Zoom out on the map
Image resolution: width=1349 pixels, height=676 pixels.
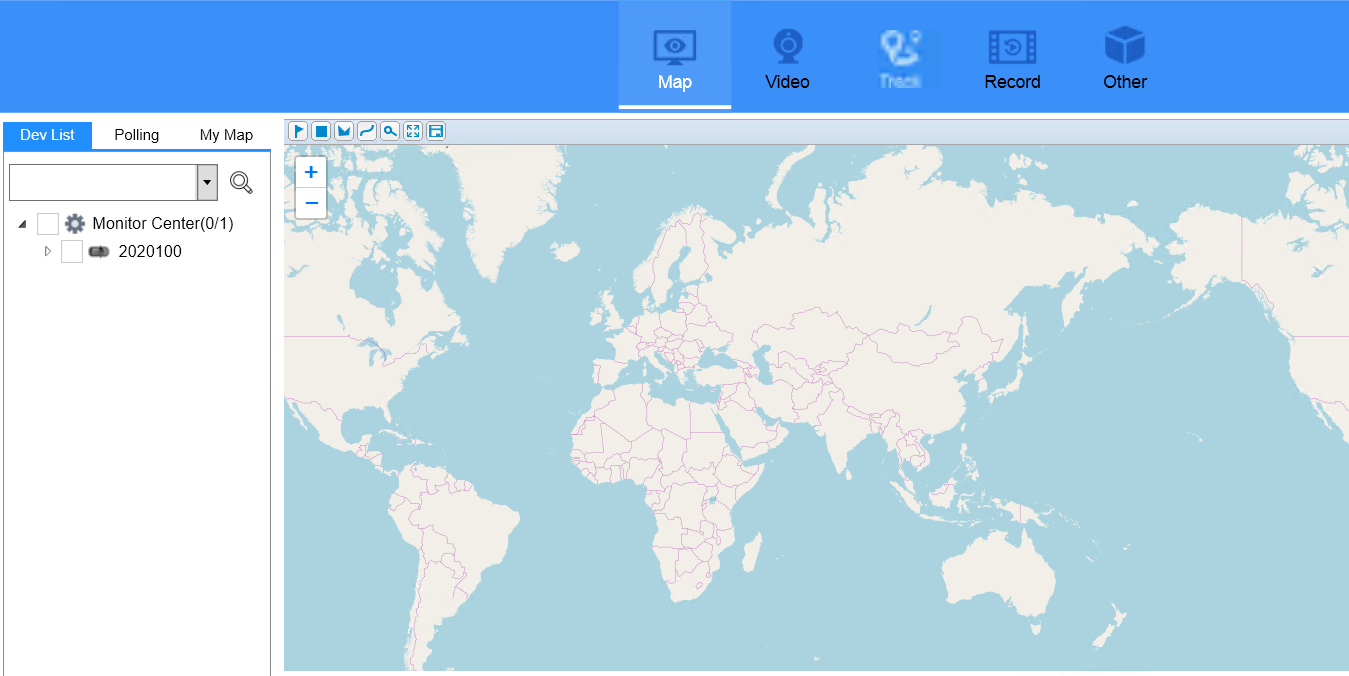point(311,203)
